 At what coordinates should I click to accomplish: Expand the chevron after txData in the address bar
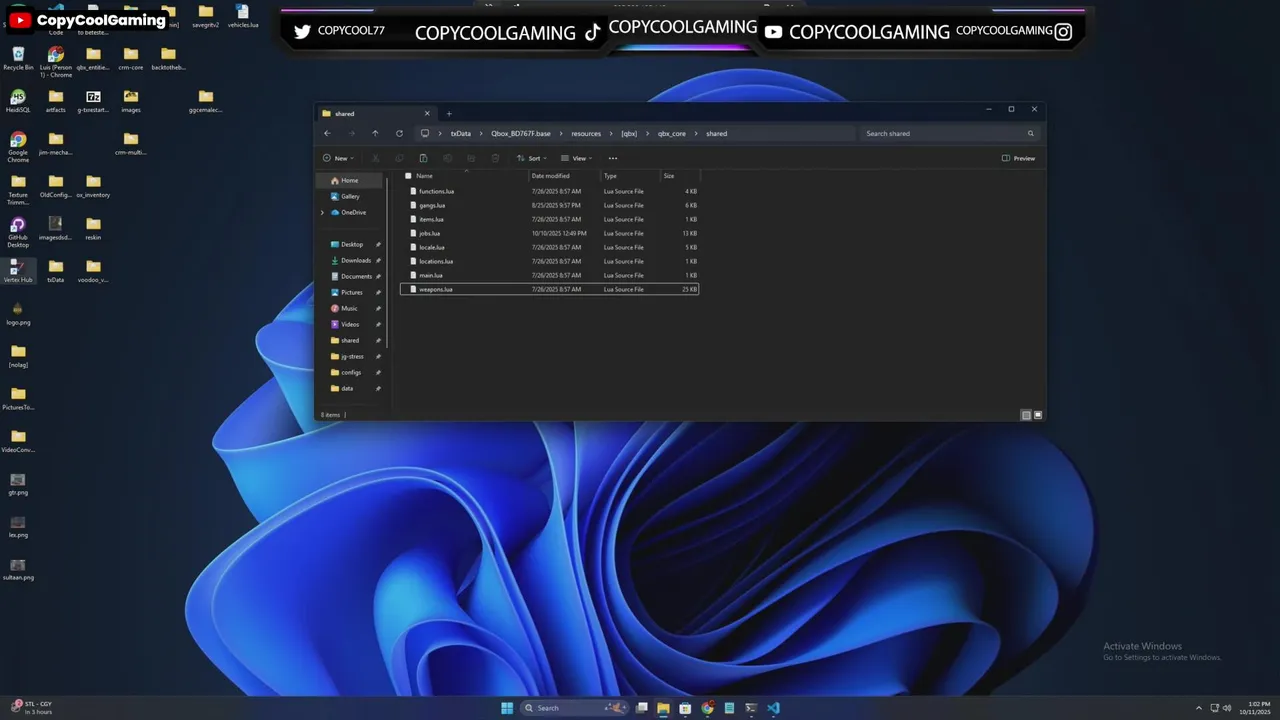click(480, 133)
